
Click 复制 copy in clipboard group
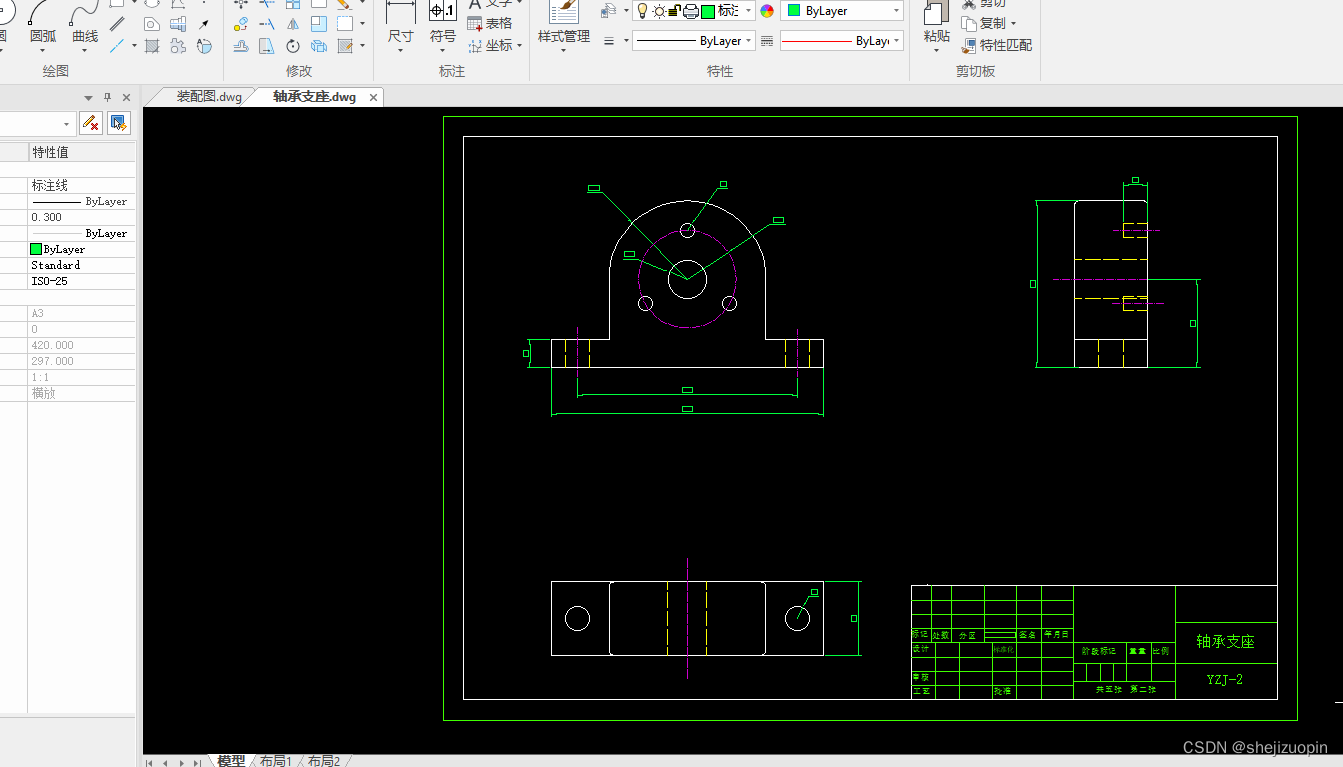click(x=984, y=23)
